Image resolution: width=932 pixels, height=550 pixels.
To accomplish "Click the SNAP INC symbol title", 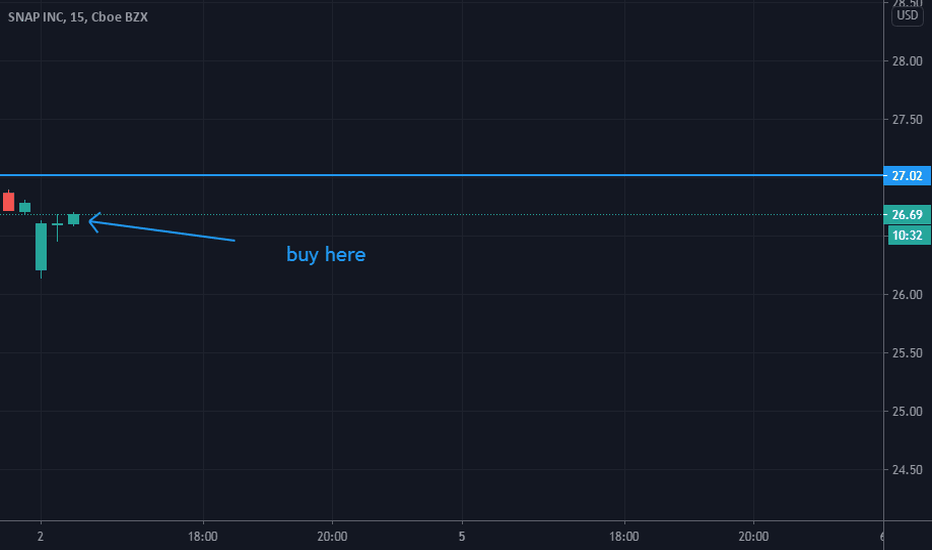I will (36, 17).
